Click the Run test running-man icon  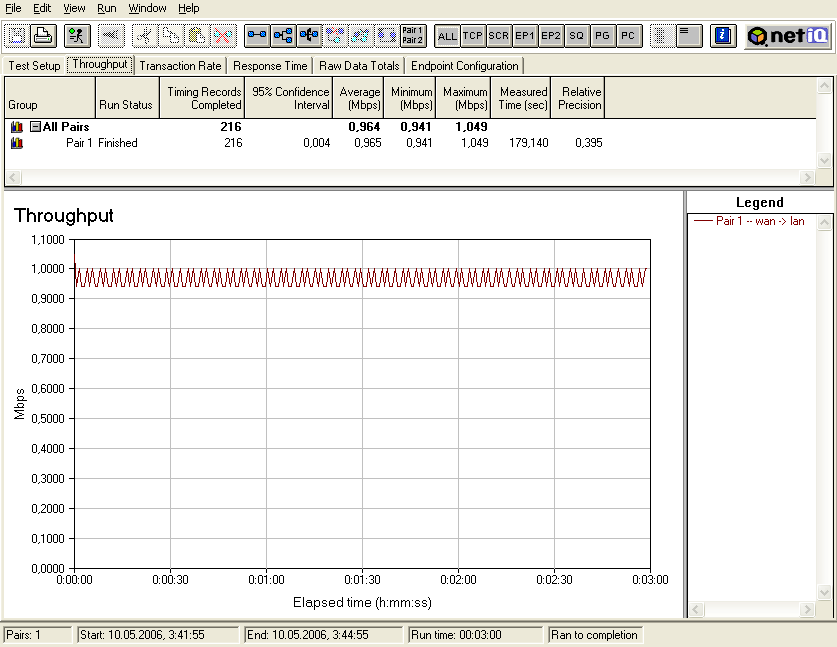tap(76, 36)
